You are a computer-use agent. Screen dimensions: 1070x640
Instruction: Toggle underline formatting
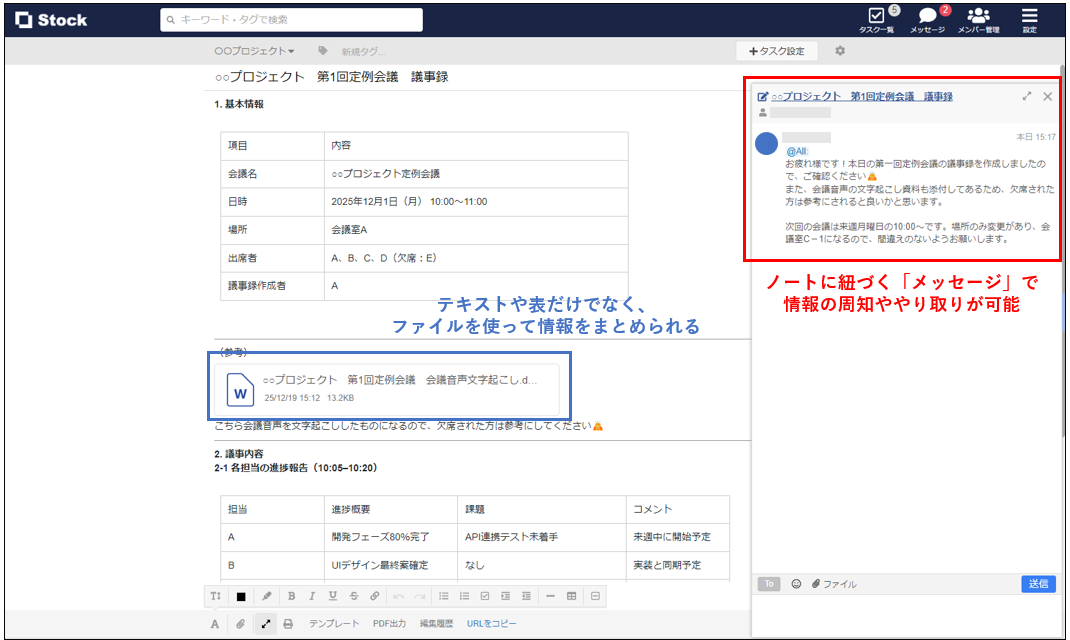pos(333,596)
